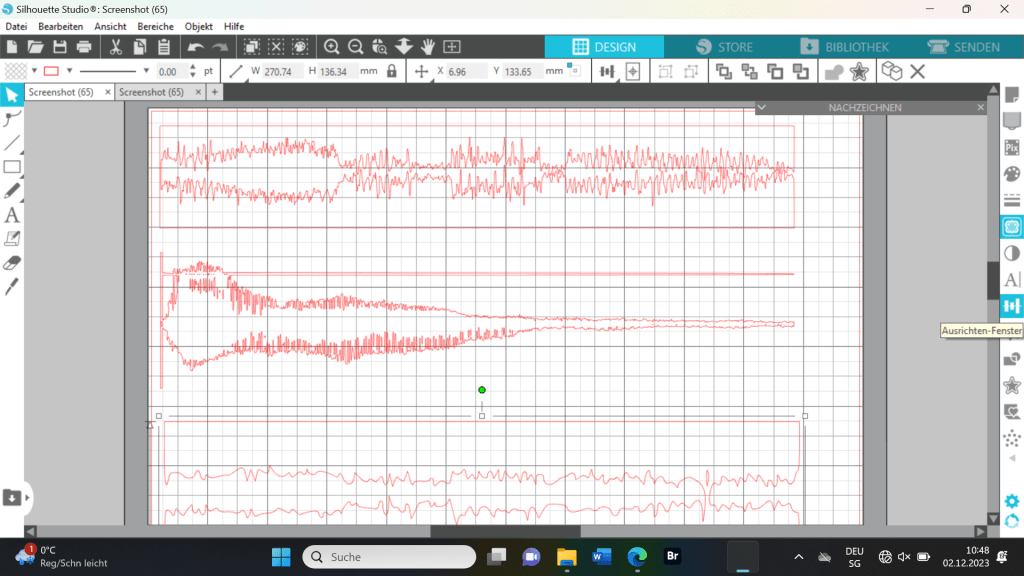
Task: Toggle the aspect ratio lock icon
Action: (x=392, y=71)
